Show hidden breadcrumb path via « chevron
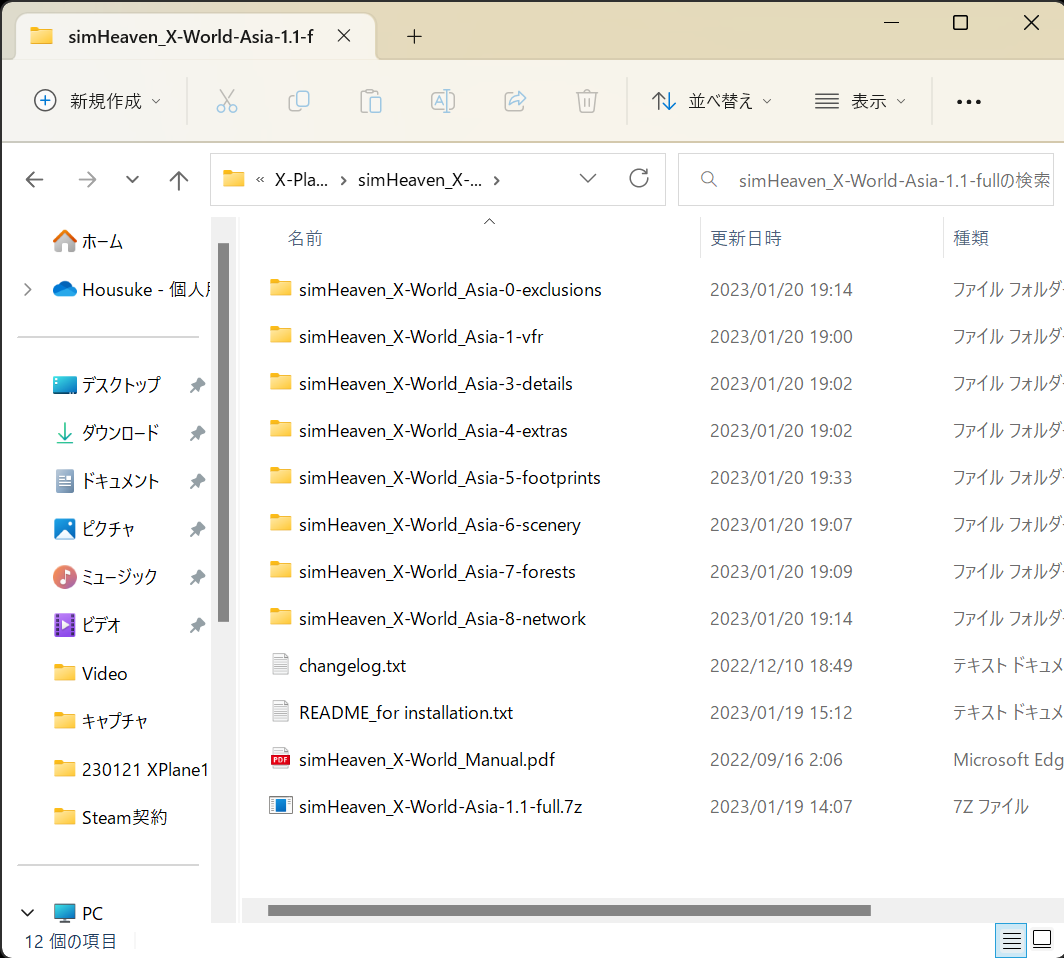Image resolution: width=1064 pixels, height=958 pixels. [x=260, y=180]
